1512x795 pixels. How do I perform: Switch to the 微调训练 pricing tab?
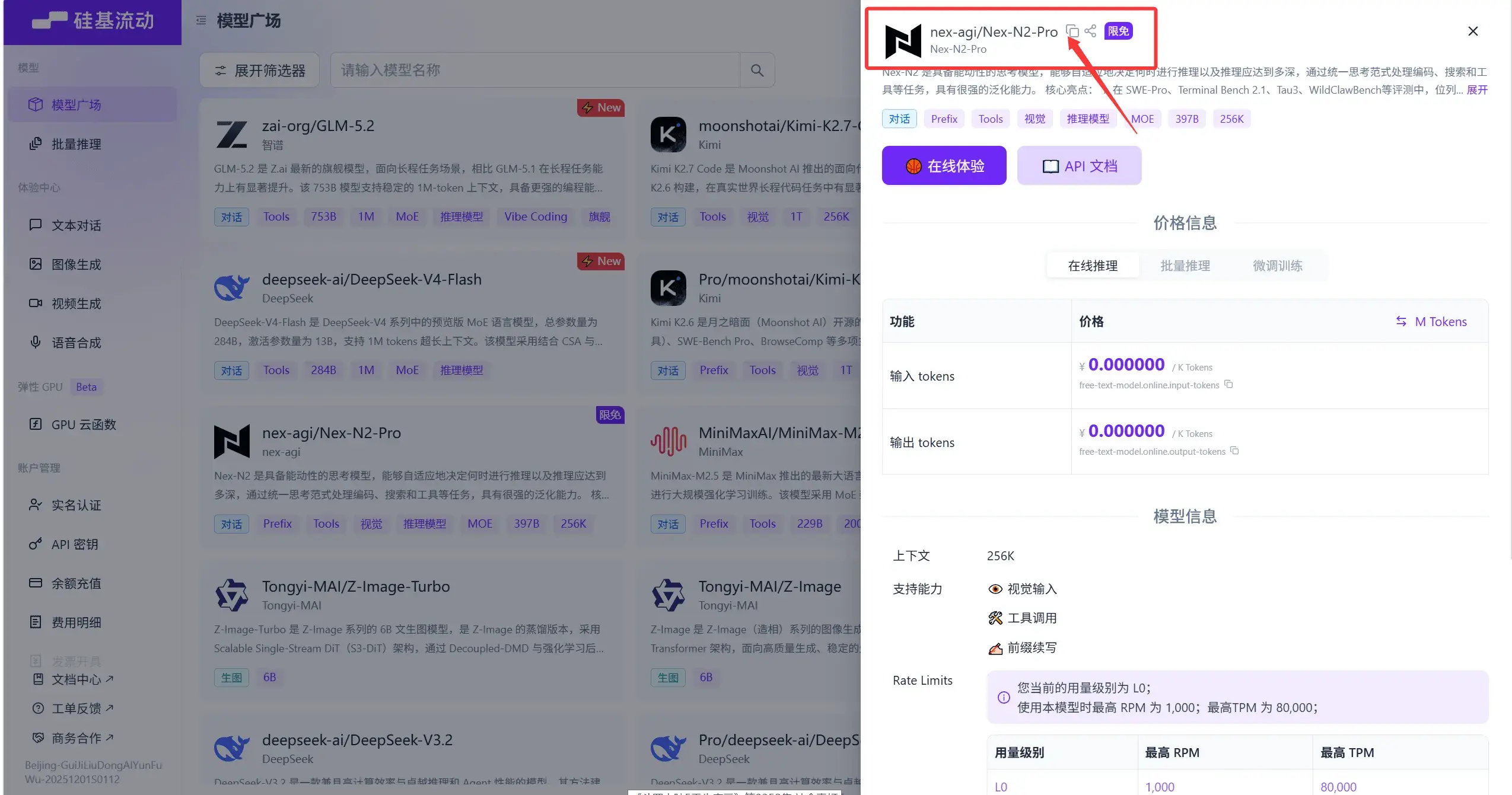1278,266
